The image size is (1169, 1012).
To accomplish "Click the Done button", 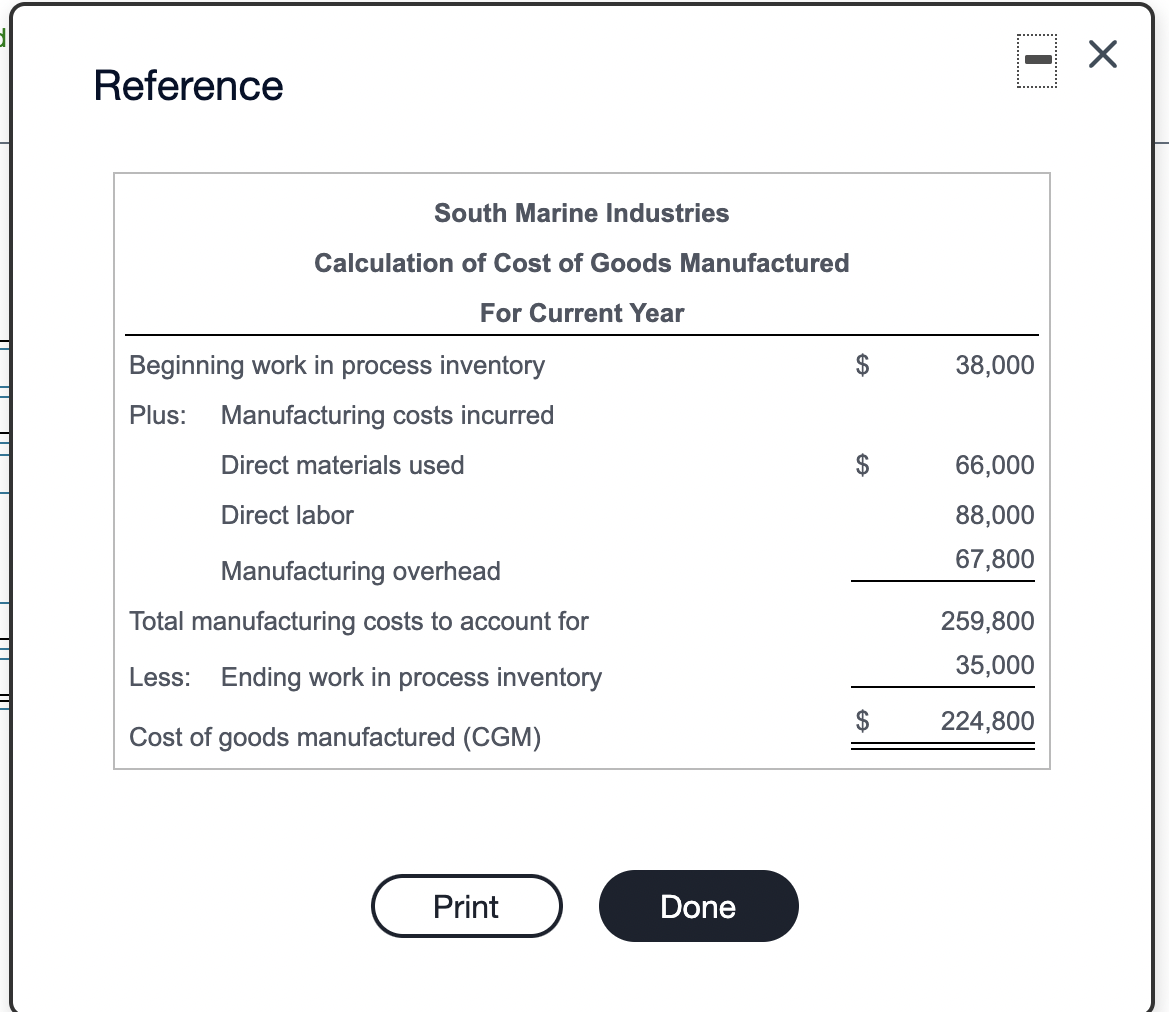I will coord(698,906).
